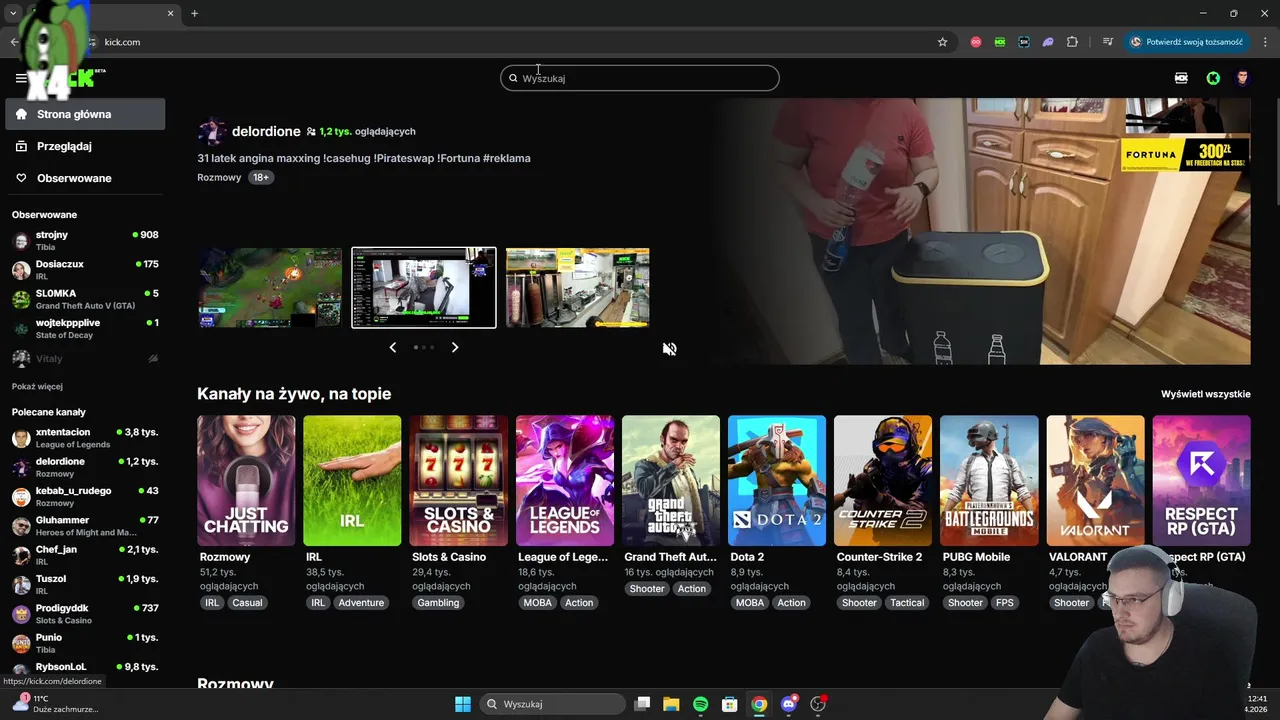The image size is (1280, 720).
Task: Open recommended channel Punio
Action: [x=85, y=643]
